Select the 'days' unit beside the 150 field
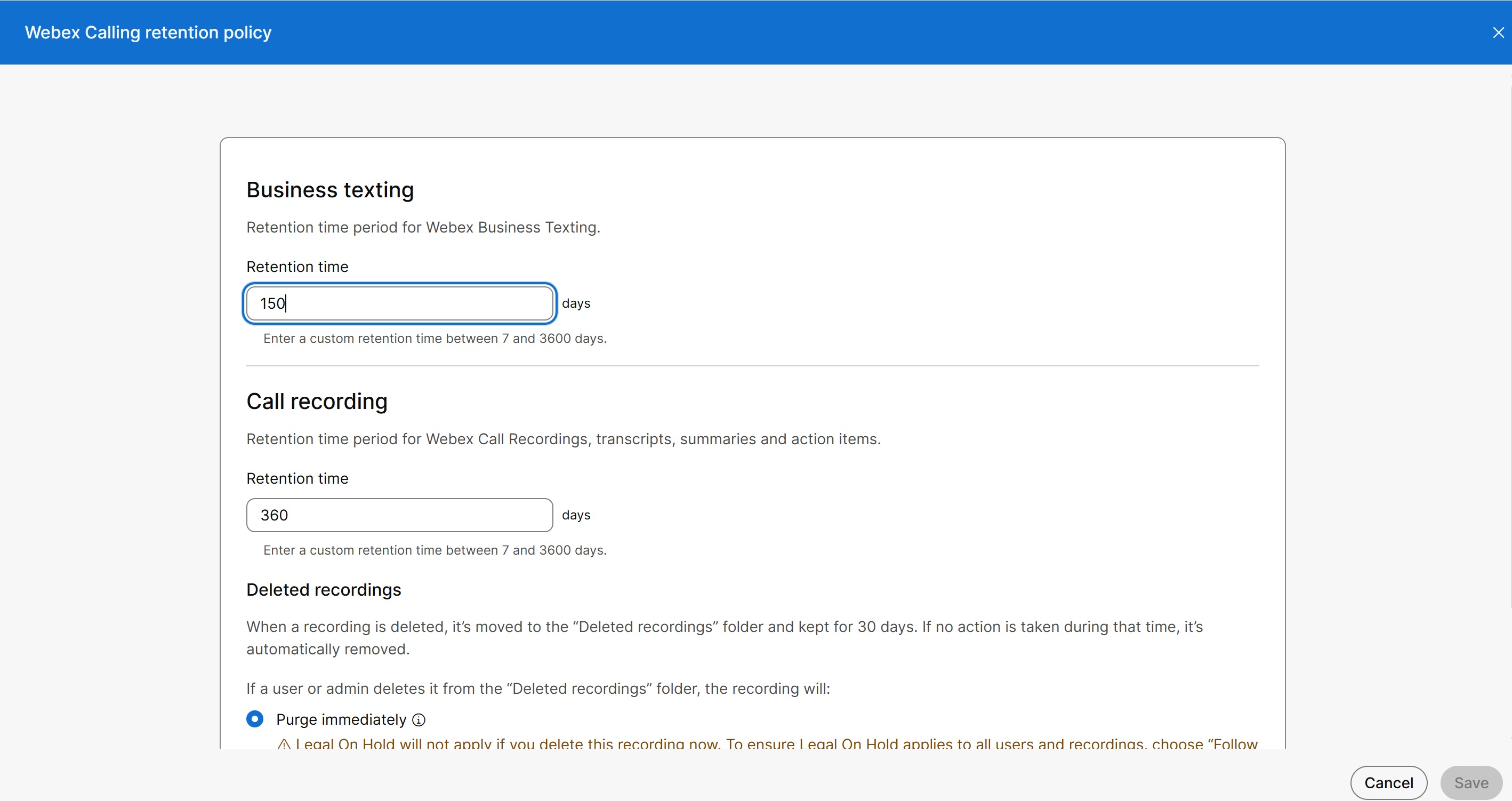This screenshot has width=1512, height=801. click(576, 303)
